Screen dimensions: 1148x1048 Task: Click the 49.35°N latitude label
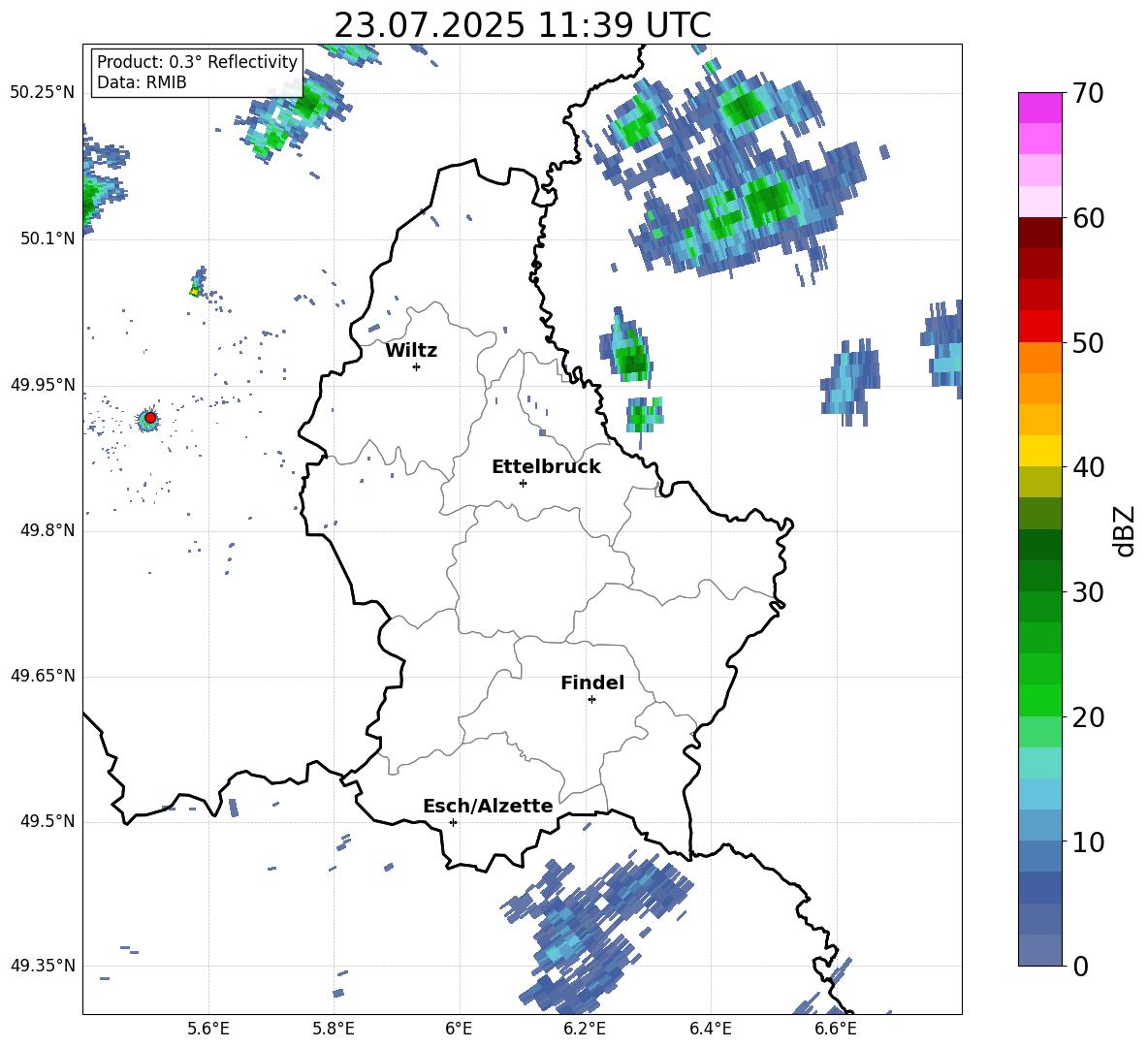[x=43, y=966]
